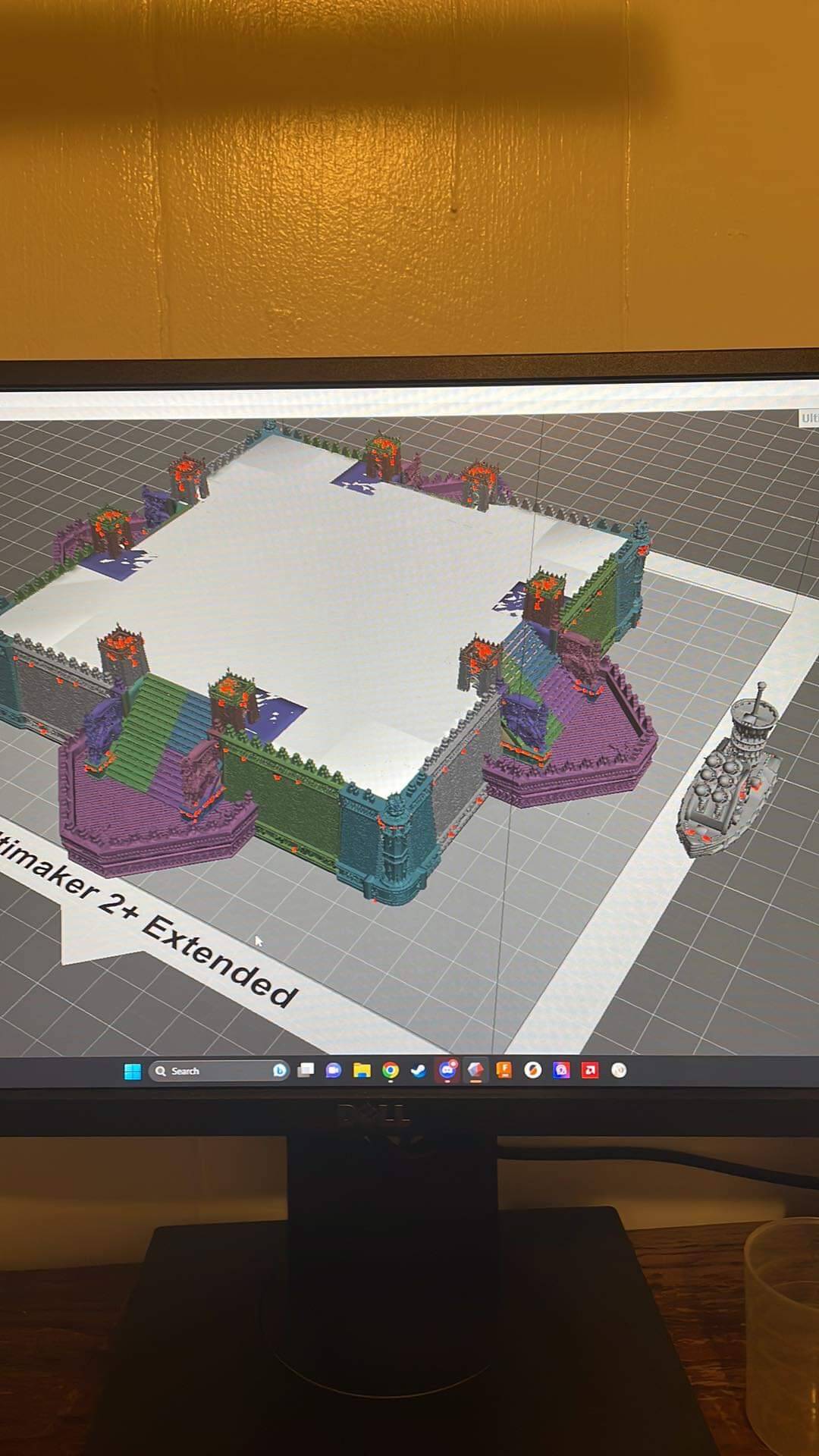This screenshot has width=819, height=1456.
Task: Open the Windows Start menu
Action: [x=132, y=1071]
